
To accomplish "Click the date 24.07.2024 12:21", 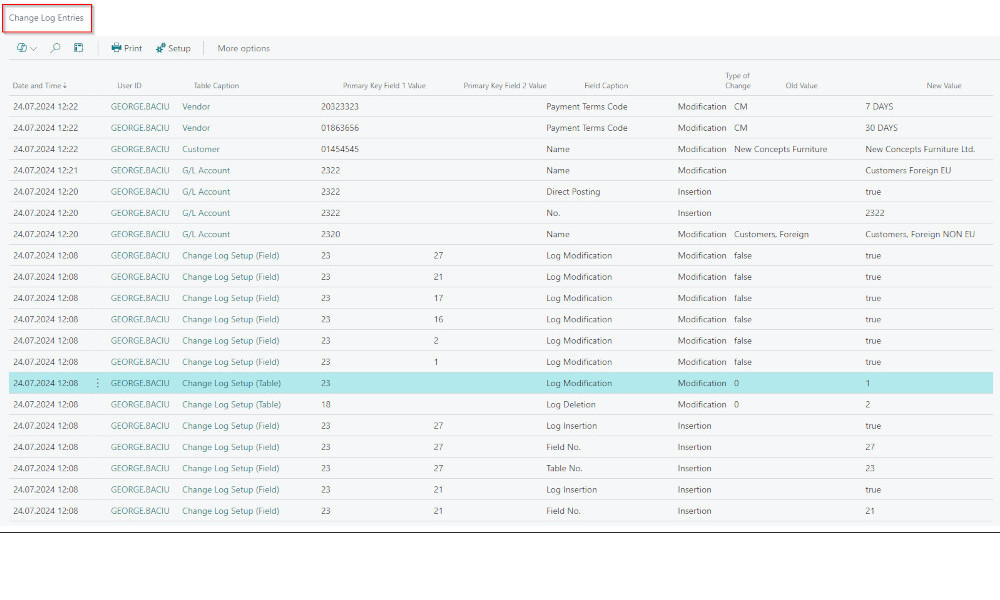I will click(46, 170).
